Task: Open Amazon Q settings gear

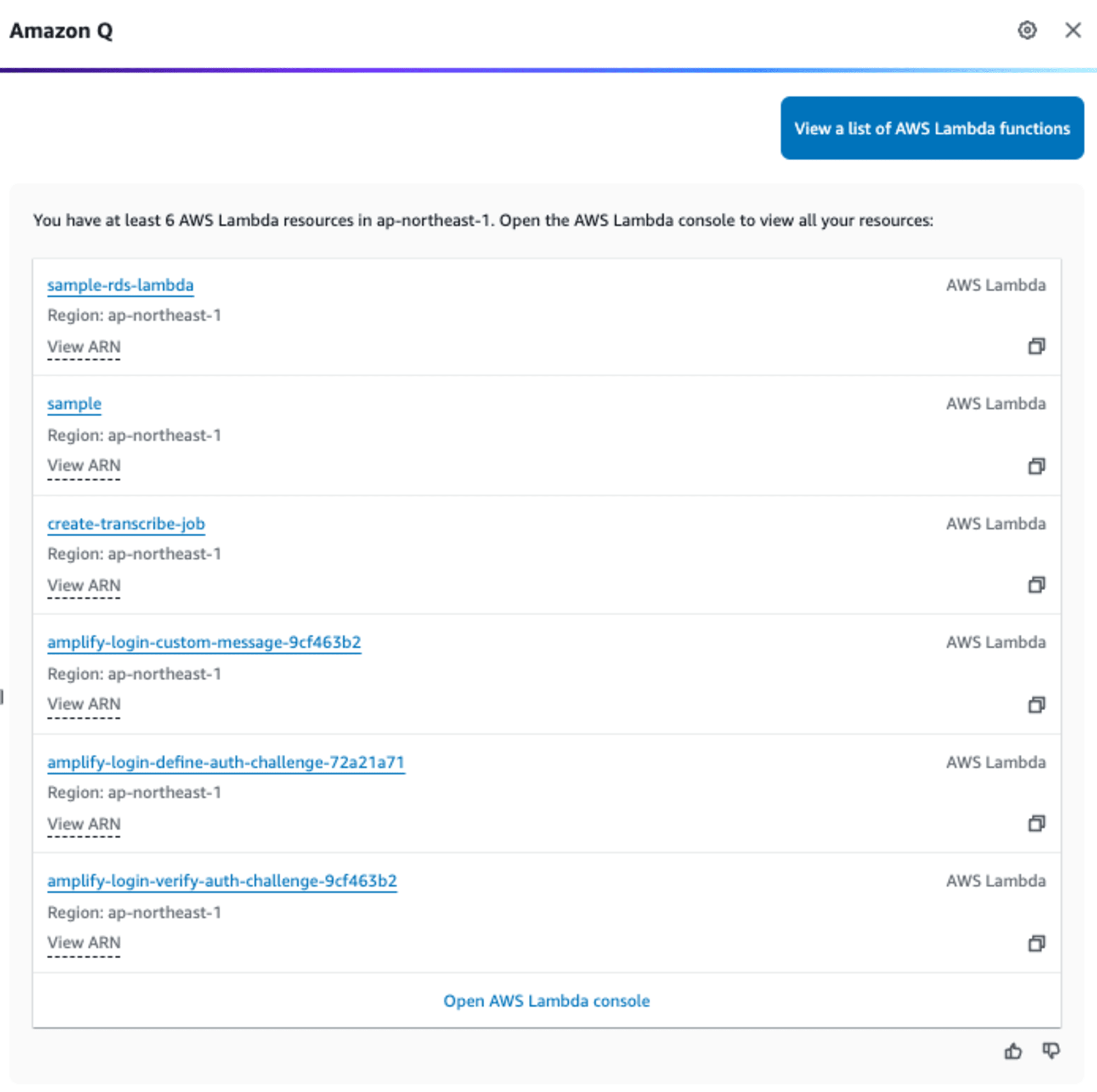Action: (x=1027, y=30)
